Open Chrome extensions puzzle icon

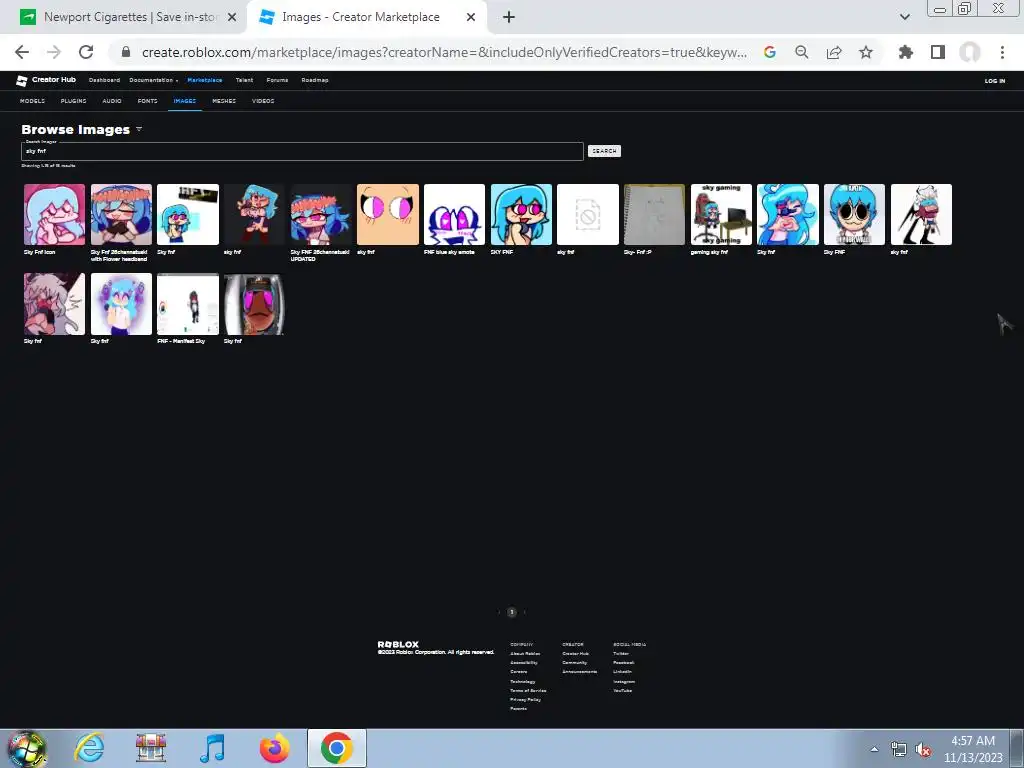[x=905, y=52]
